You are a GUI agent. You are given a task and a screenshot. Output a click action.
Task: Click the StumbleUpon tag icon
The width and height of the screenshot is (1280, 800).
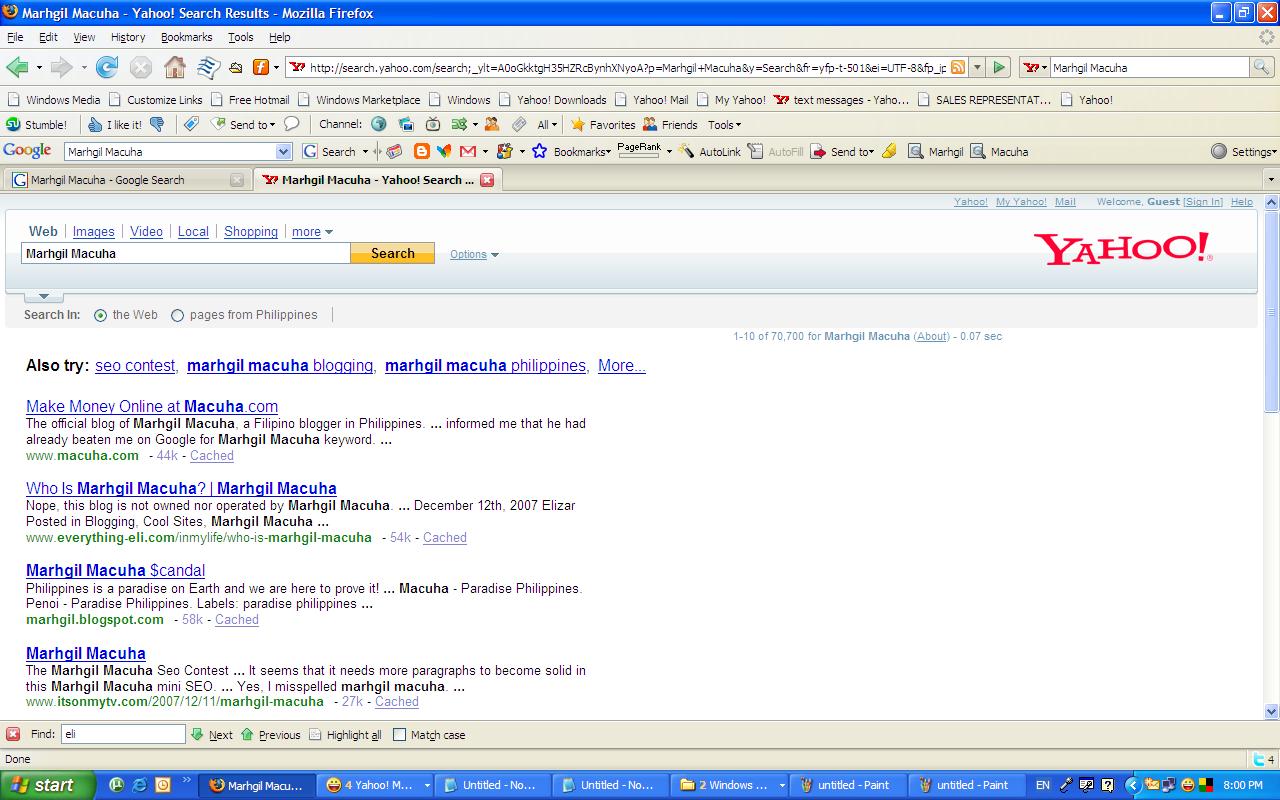tap(191, 125)
